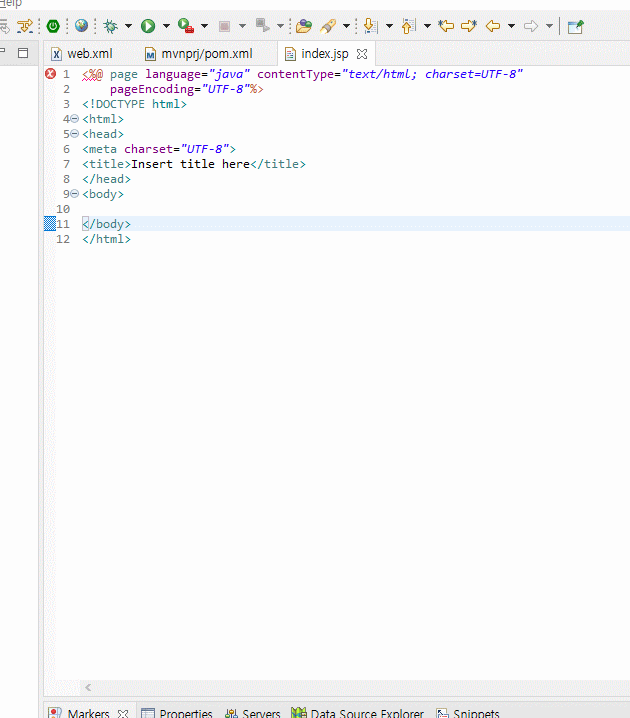Open the internal web browser globe icon
Screen dimensions: 630x718
[x=81, y=26]
